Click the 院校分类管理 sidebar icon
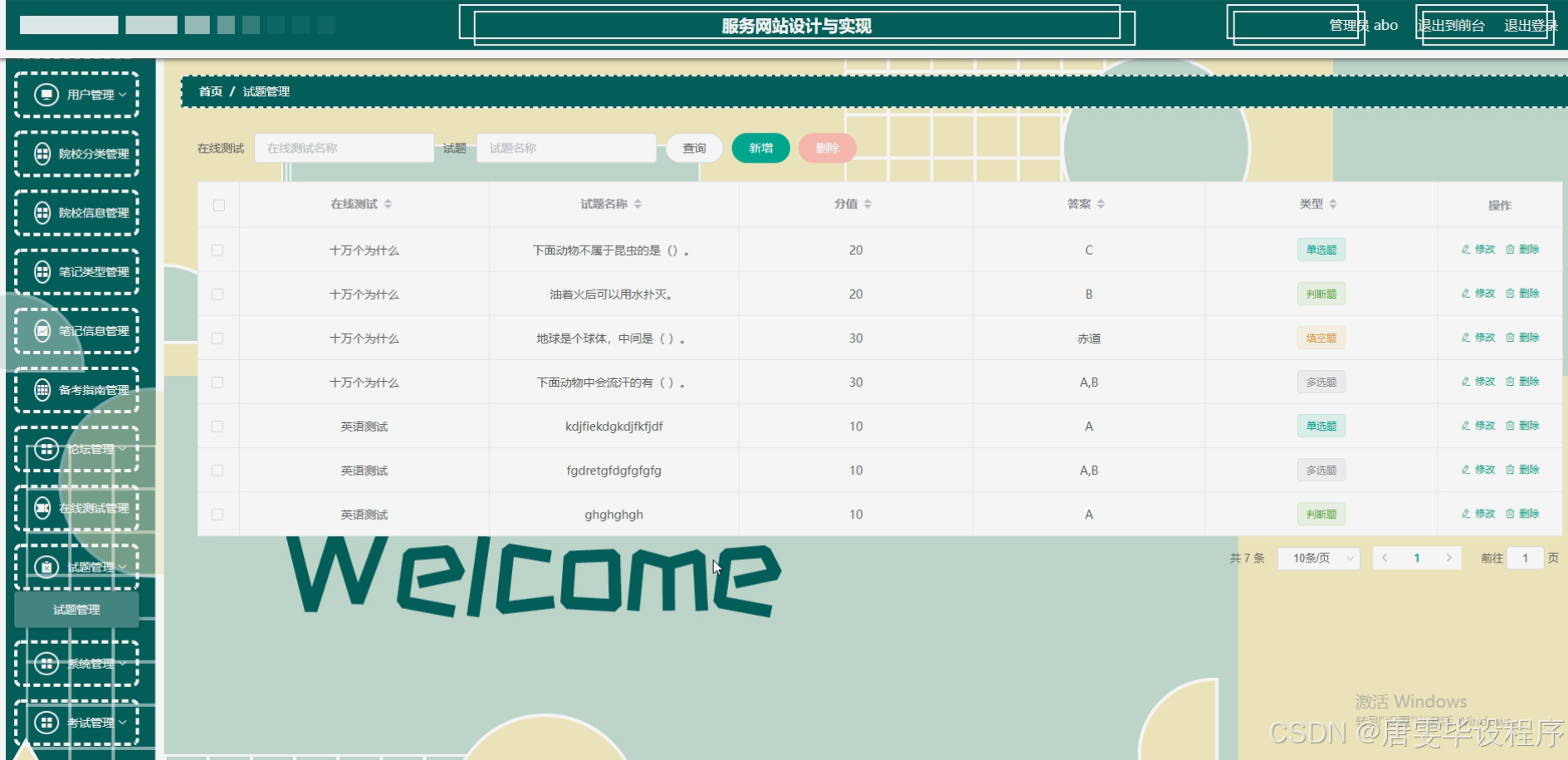The image size is (1568, 760). (42, 153)
